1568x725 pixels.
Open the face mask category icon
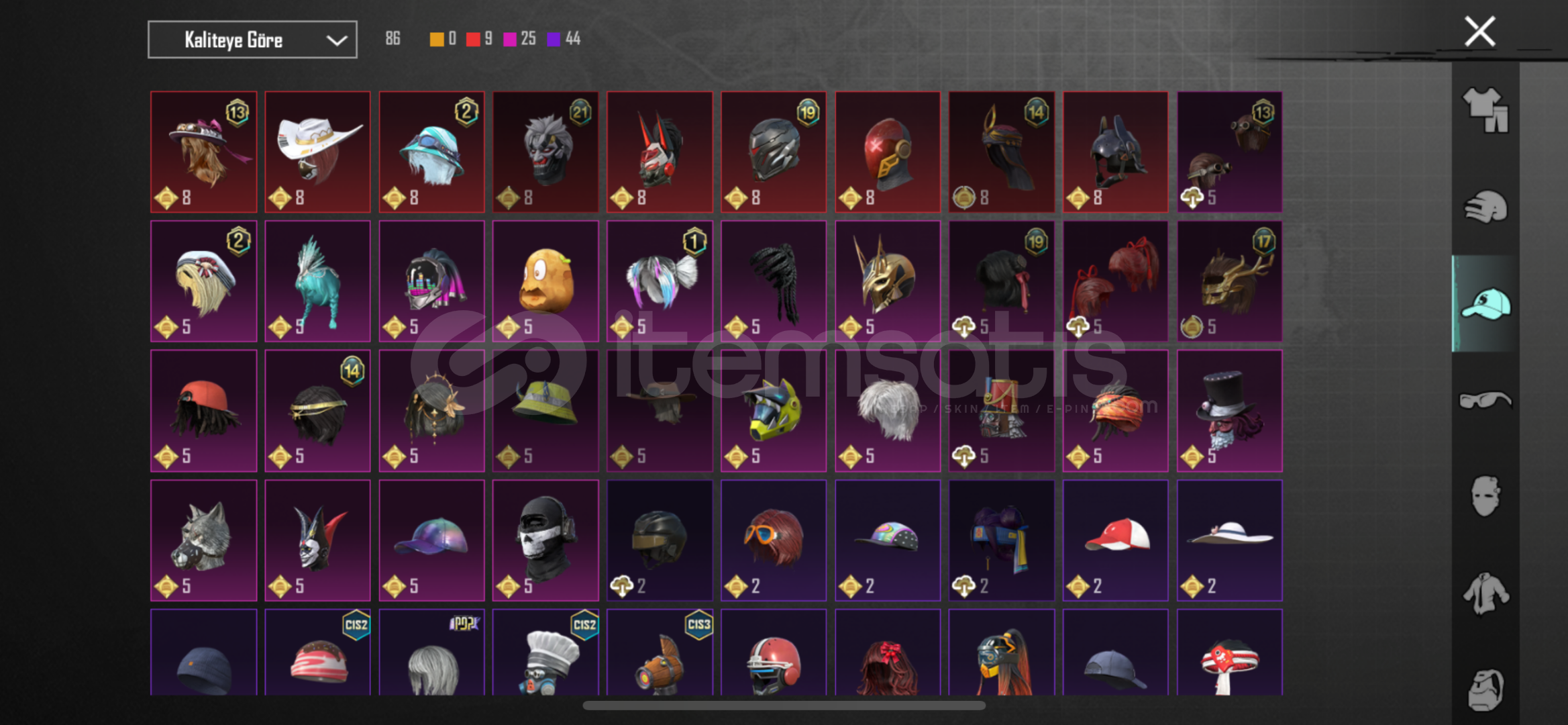click(1485, 496)
